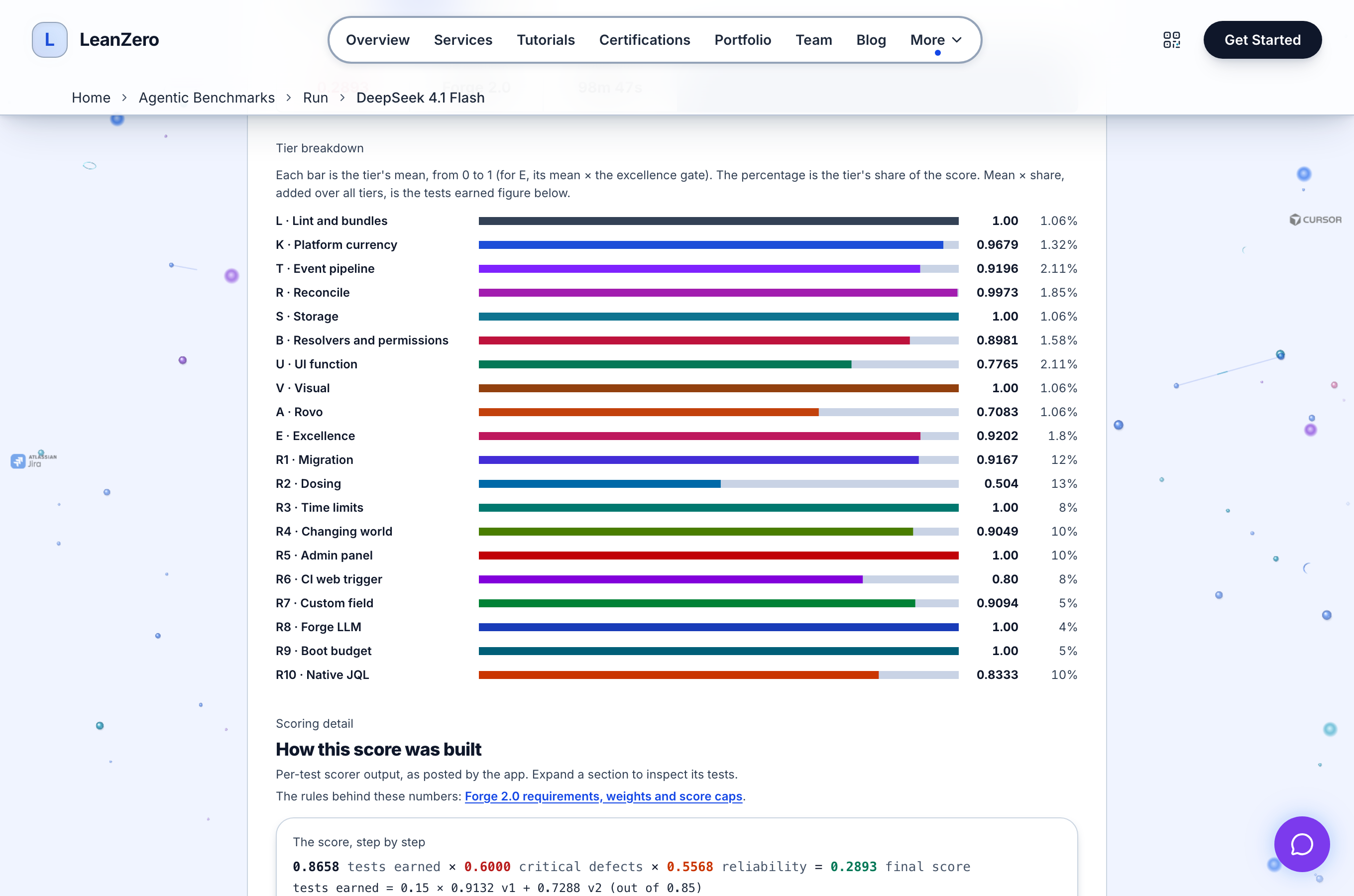Viewport: 1354px width, 896px height.
Task: Click the LeanZero logo icon
Action: pyautogui.click(x=50, y=39)
